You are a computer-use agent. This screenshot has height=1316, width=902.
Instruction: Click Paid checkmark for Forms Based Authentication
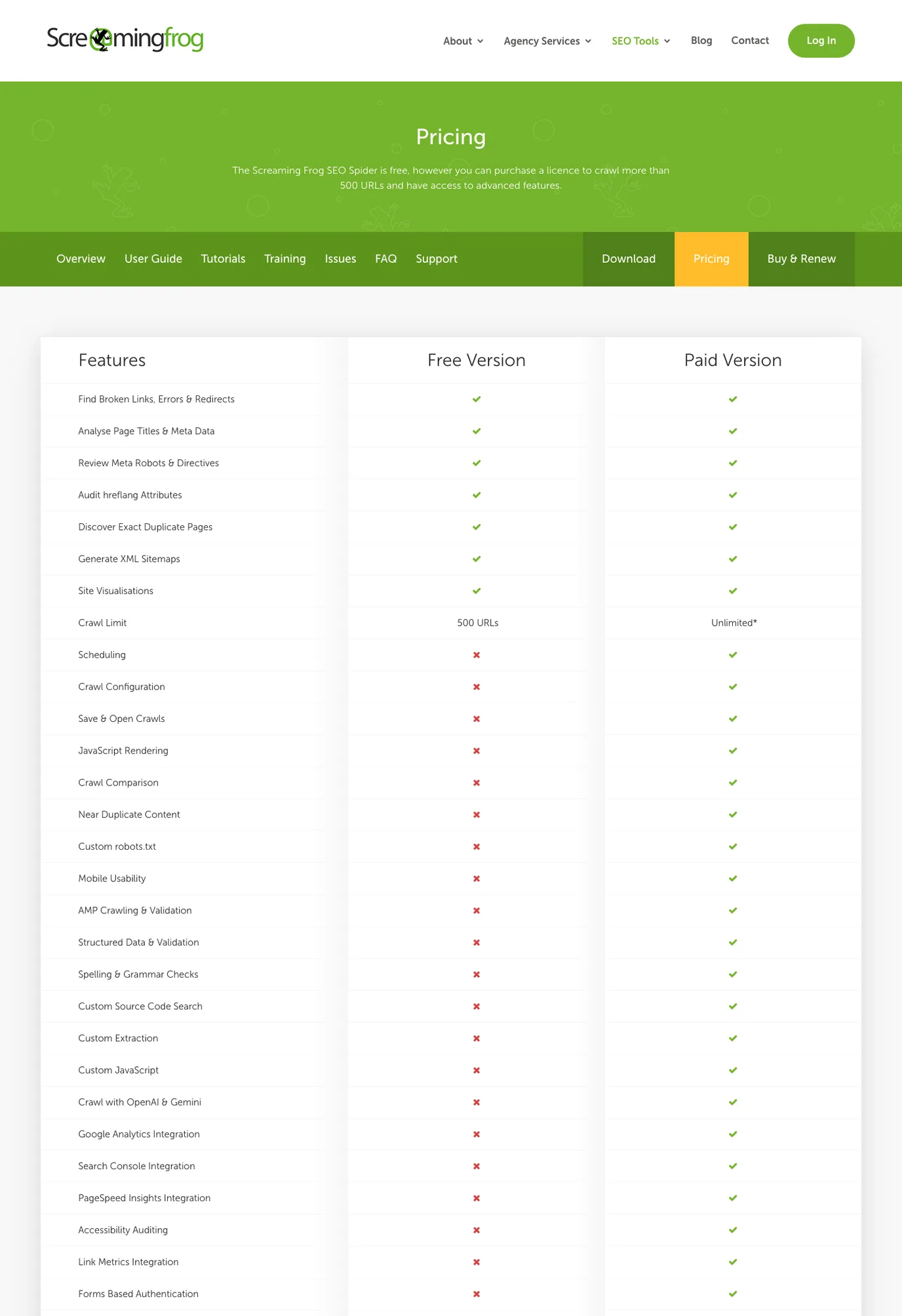point(733,1294)
